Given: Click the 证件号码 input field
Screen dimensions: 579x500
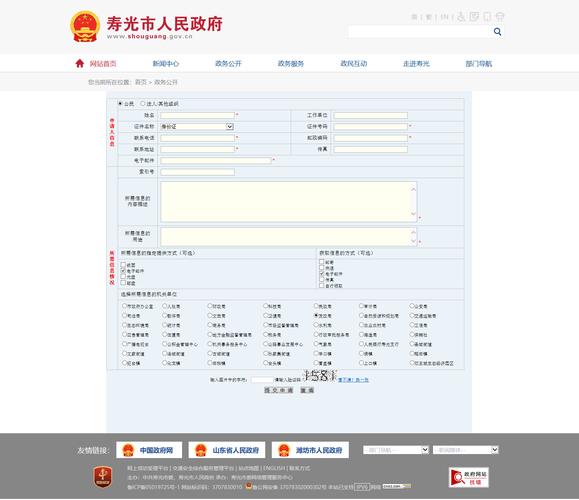Looking at the screenshot, I should pyautogui.click(x=371, y=127).
